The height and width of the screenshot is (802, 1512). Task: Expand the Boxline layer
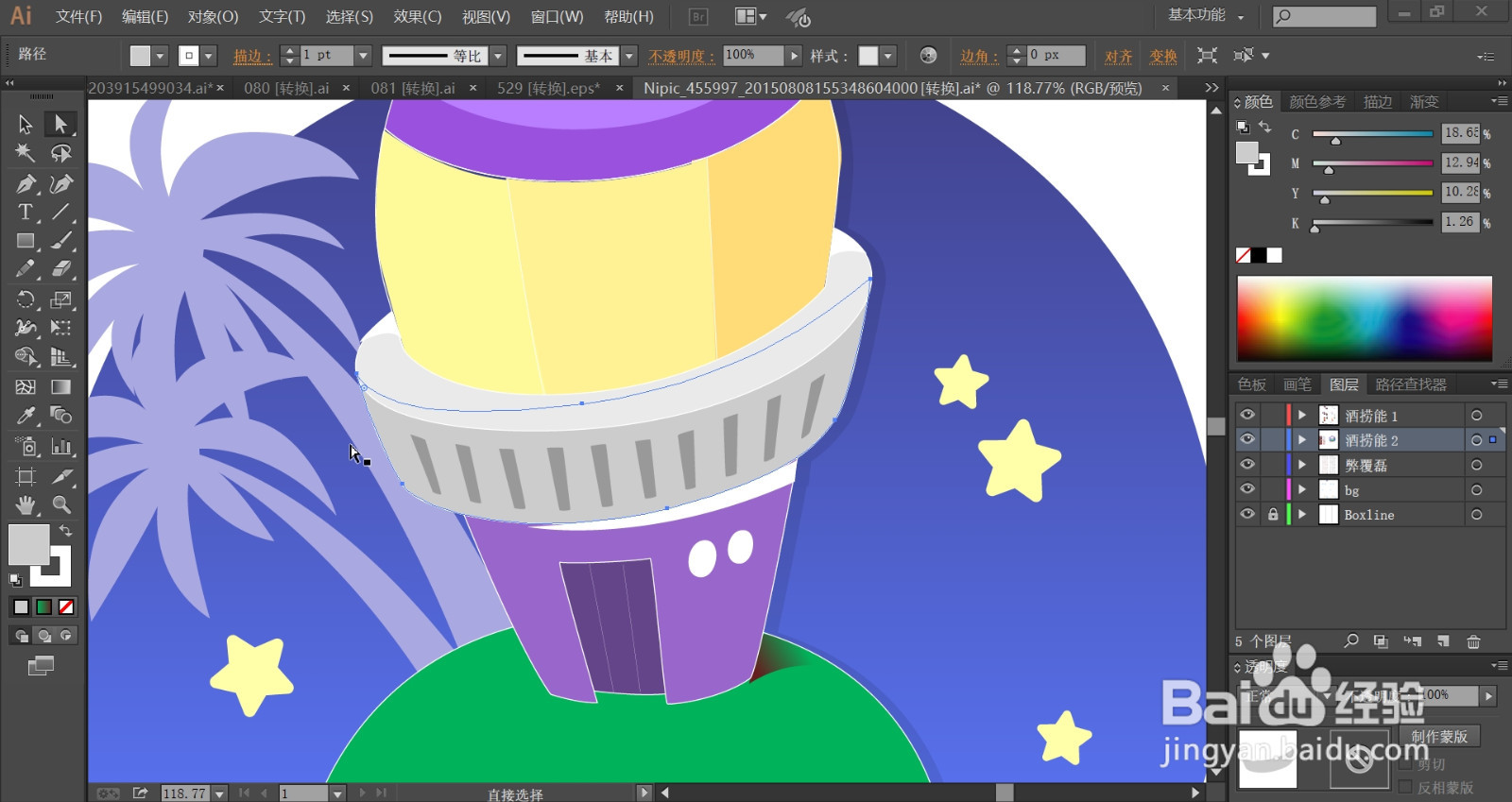1302,514
